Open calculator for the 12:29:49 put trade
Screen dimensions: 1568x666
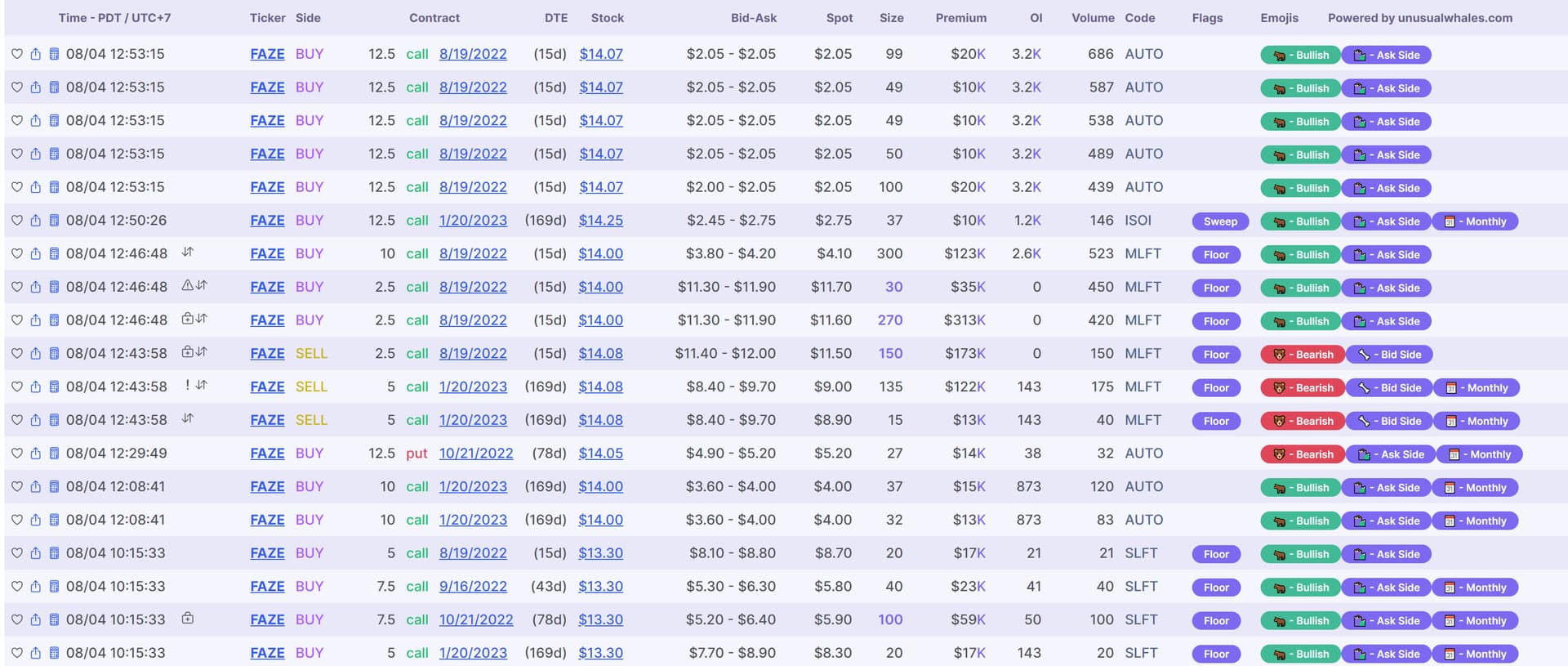pyautogui.click(x=54, y=454)
